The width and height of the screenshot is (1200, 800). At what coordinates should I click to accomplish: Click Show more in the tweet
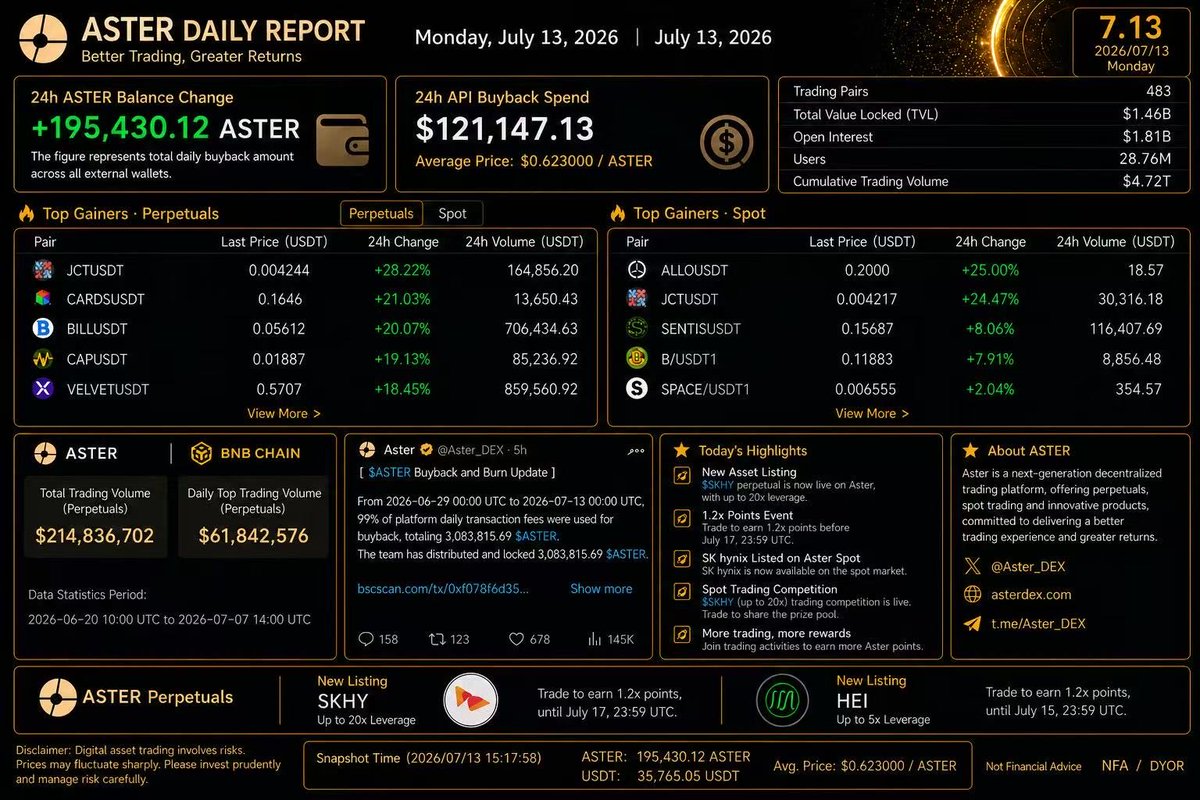click(x=601, y=589)
